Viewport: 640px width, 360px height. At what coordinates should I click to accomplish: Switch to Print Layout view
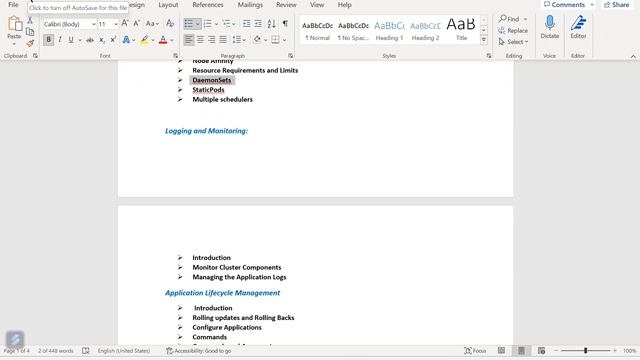click(521, 351)
